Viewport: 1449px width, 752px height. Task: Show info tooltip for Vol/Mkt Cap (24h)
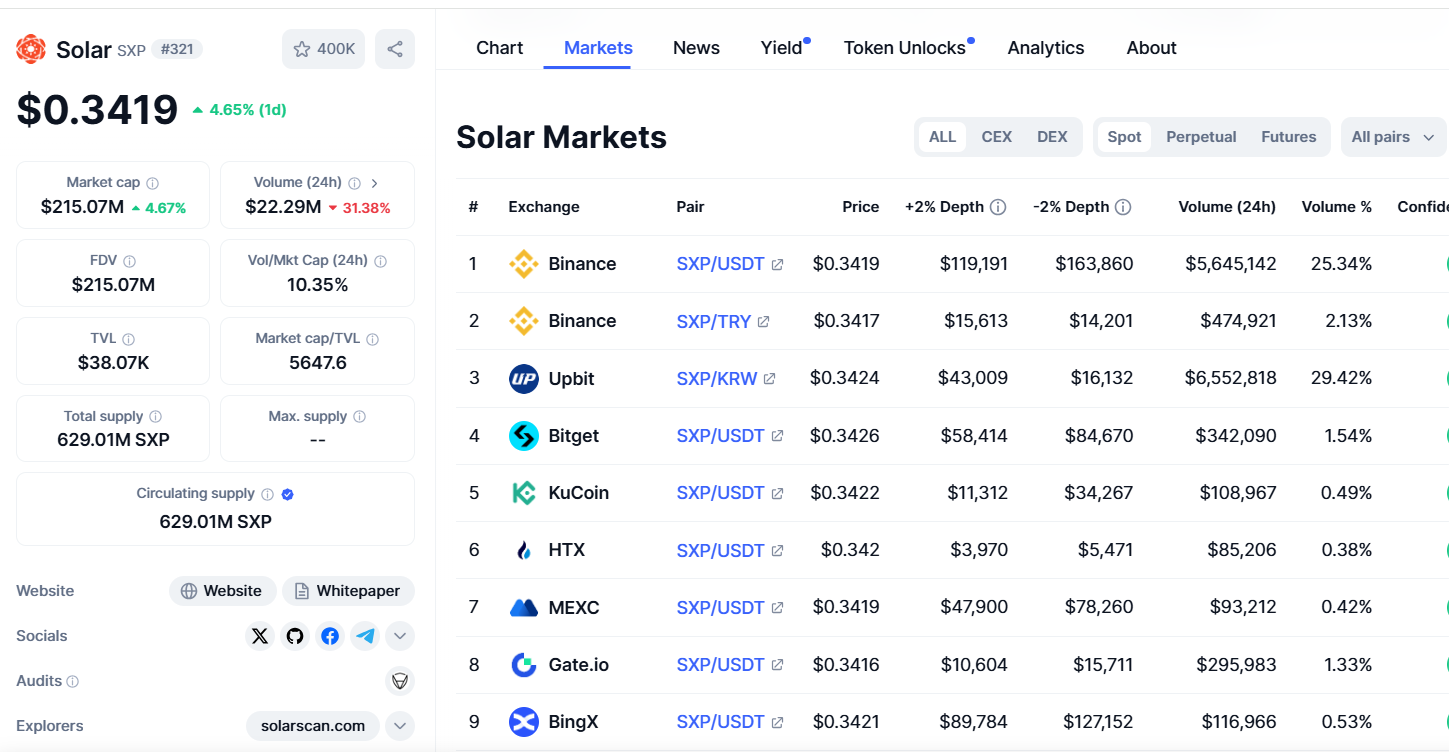tap(380, 261)
